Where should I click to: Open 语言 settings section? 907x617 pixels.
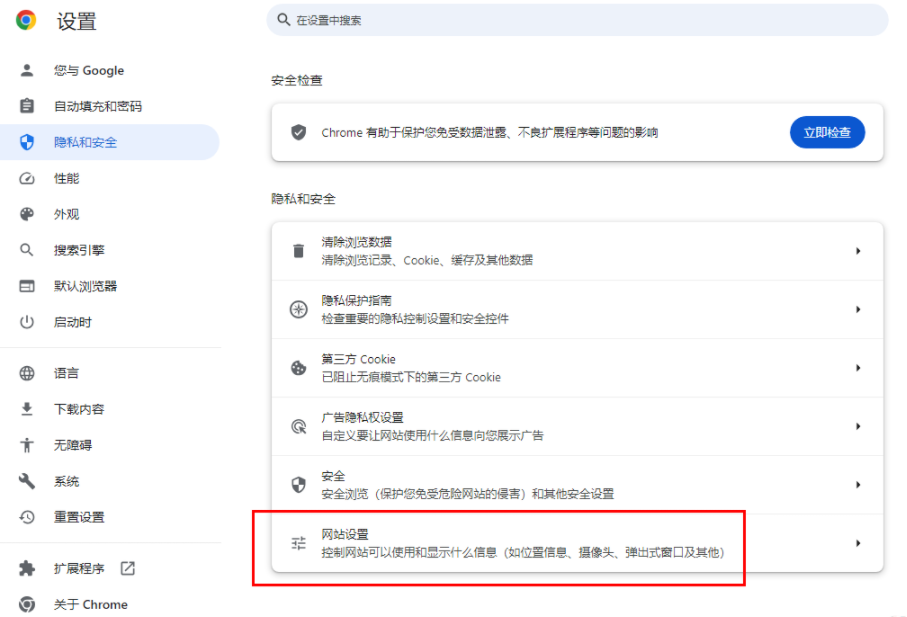[110, 373]
